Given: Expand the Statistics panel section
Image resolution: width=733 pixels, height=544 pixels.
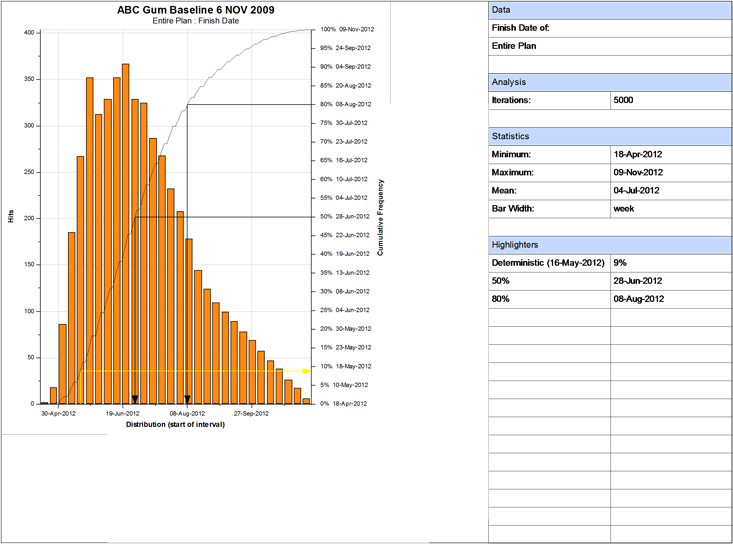Looking at the screenshot, I should pyautogui.click(x=610, y=136).
